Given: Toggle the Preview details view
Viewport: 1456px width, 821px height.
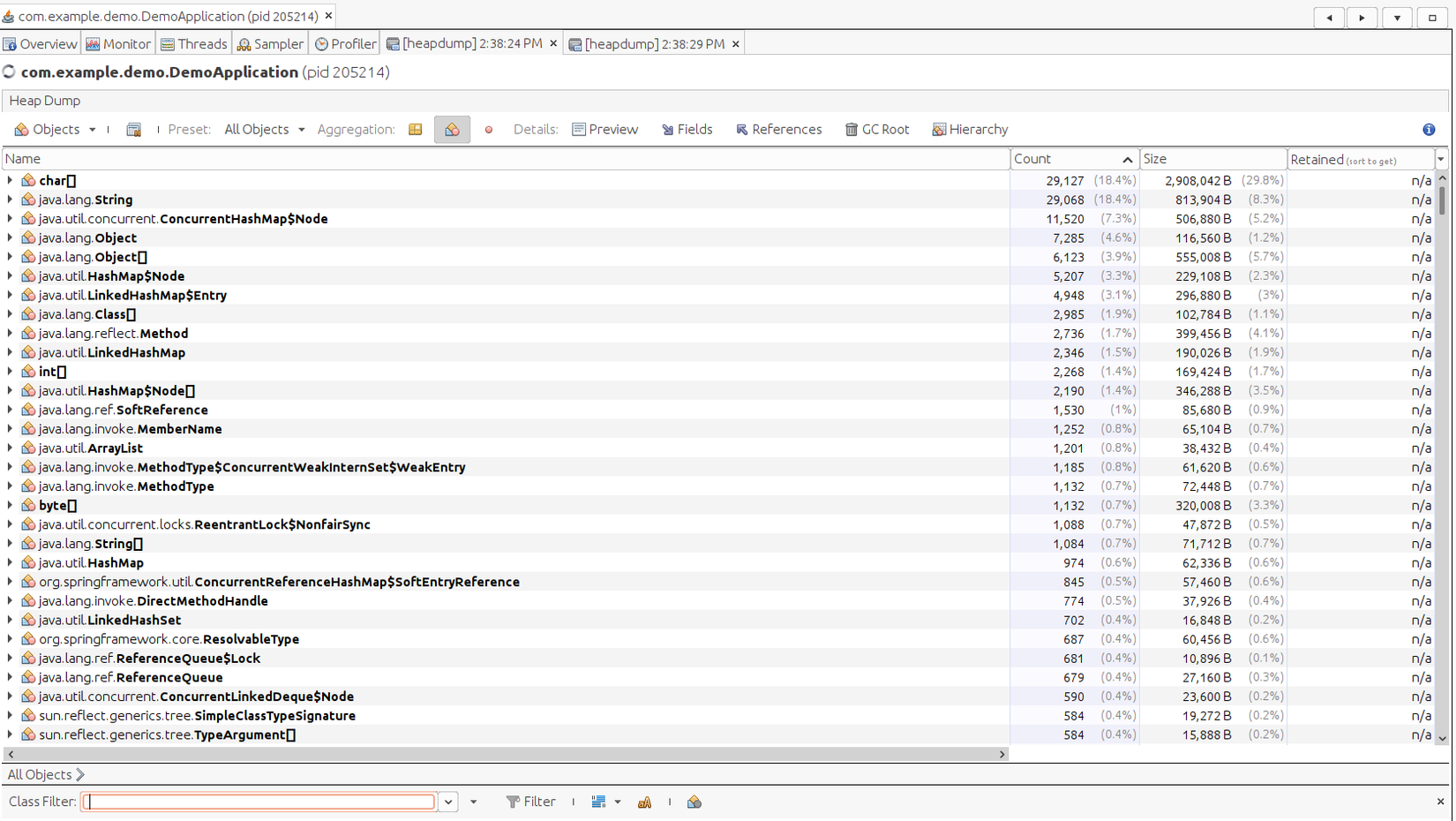Looking at the screenshot, I should pos(605,130).
